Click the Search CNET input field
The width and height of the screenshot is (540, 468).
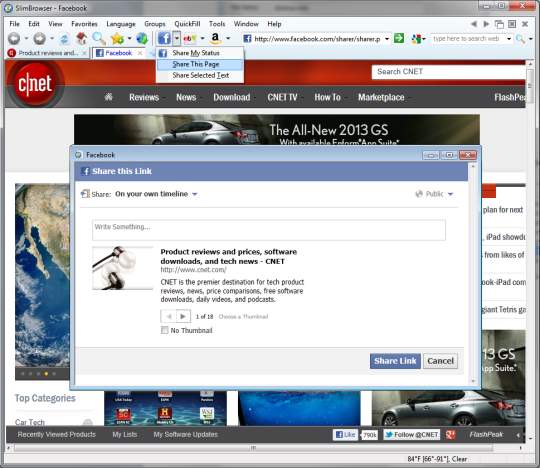[449, 72]
